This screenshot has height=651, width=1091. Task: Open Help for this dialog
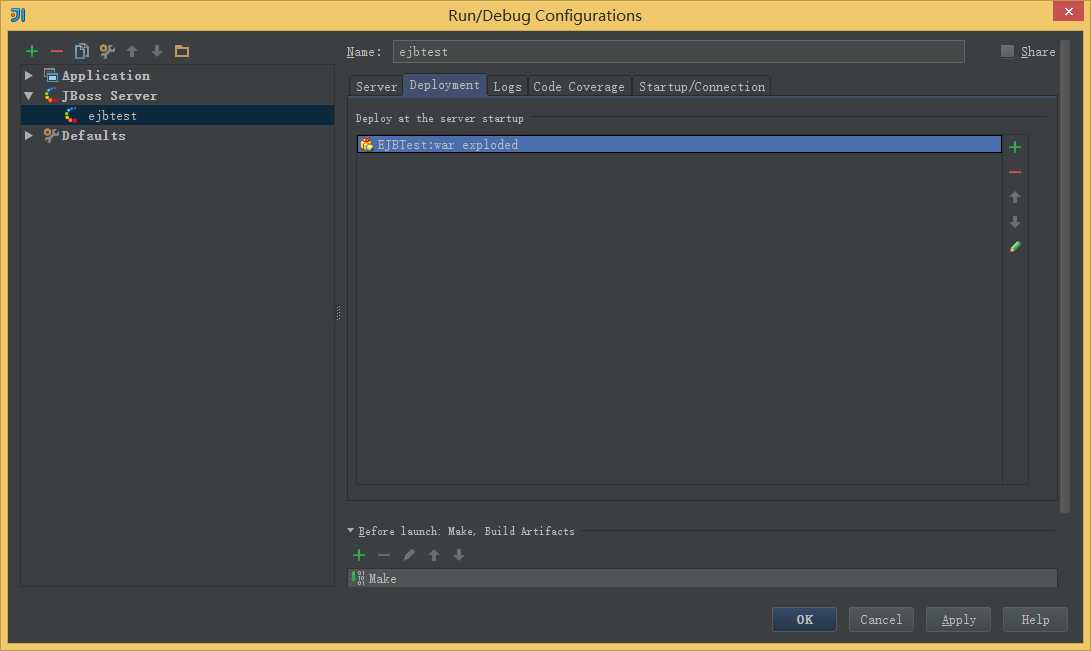1035,619
